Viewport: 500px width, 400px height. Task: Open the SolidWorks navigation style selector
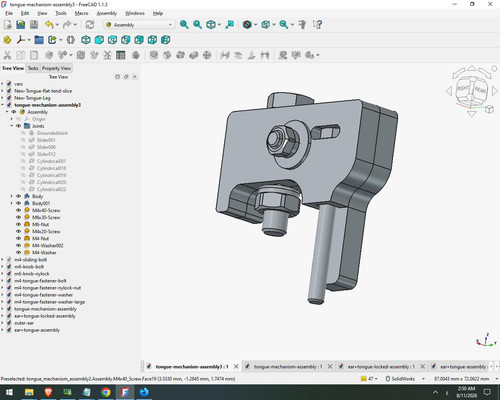point(405,379)
